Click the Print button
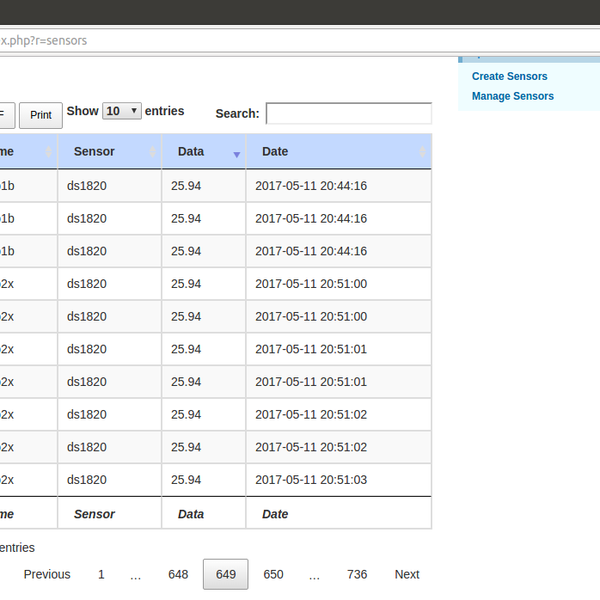 [41, 115]
